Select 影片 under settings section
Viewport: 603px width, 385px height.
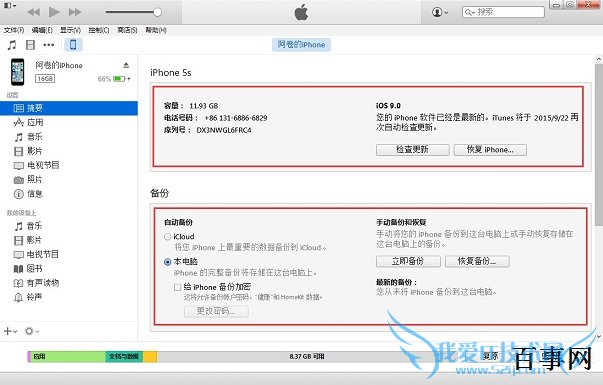69,151
